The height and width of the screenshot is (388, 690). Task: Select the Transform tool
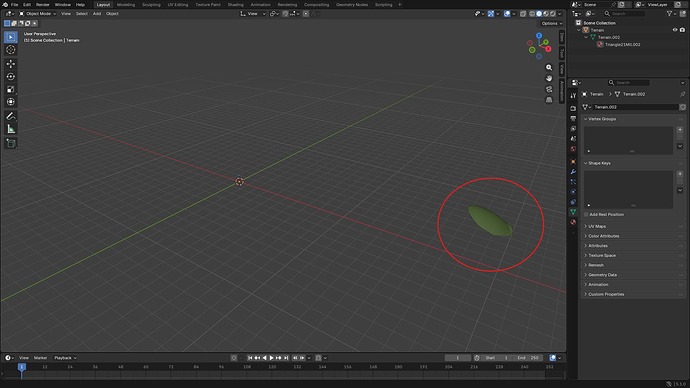coord(11,102)
